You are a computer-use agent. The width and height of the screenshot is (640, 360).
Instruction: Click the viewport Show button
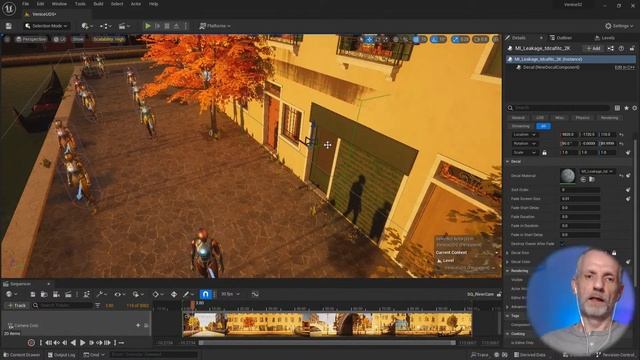(78, 39)
